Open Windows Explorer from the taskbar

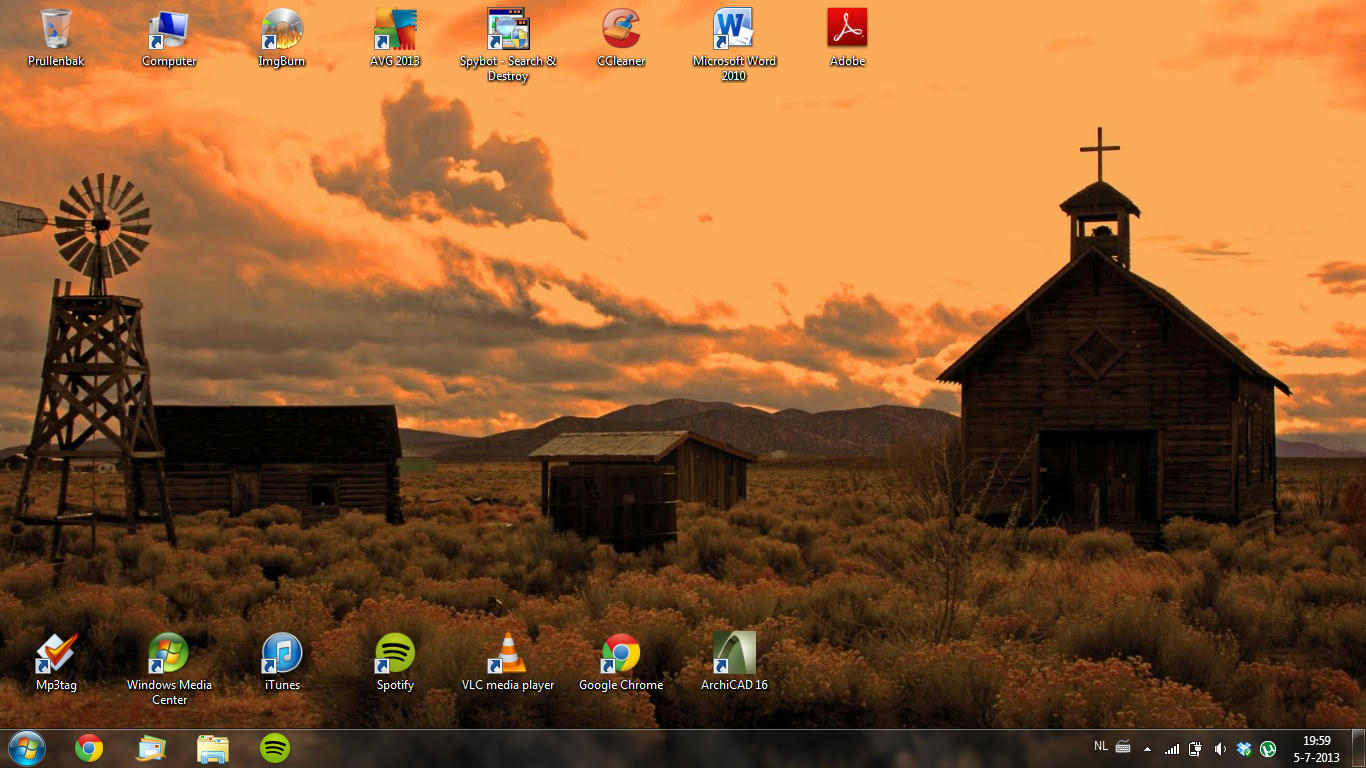213,748
